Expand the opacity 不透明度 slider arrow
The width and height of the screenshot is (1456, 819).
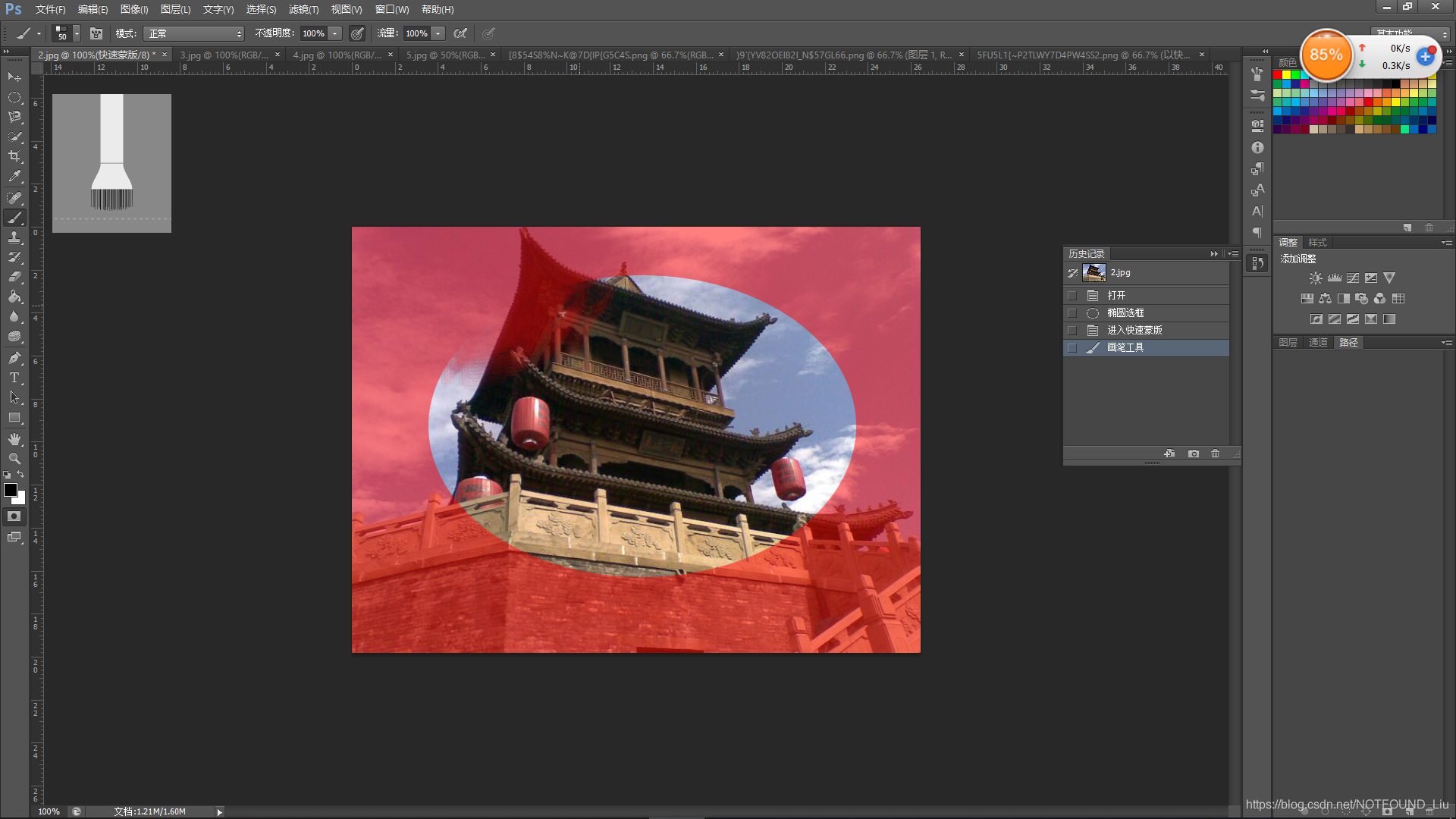[334, 33]
